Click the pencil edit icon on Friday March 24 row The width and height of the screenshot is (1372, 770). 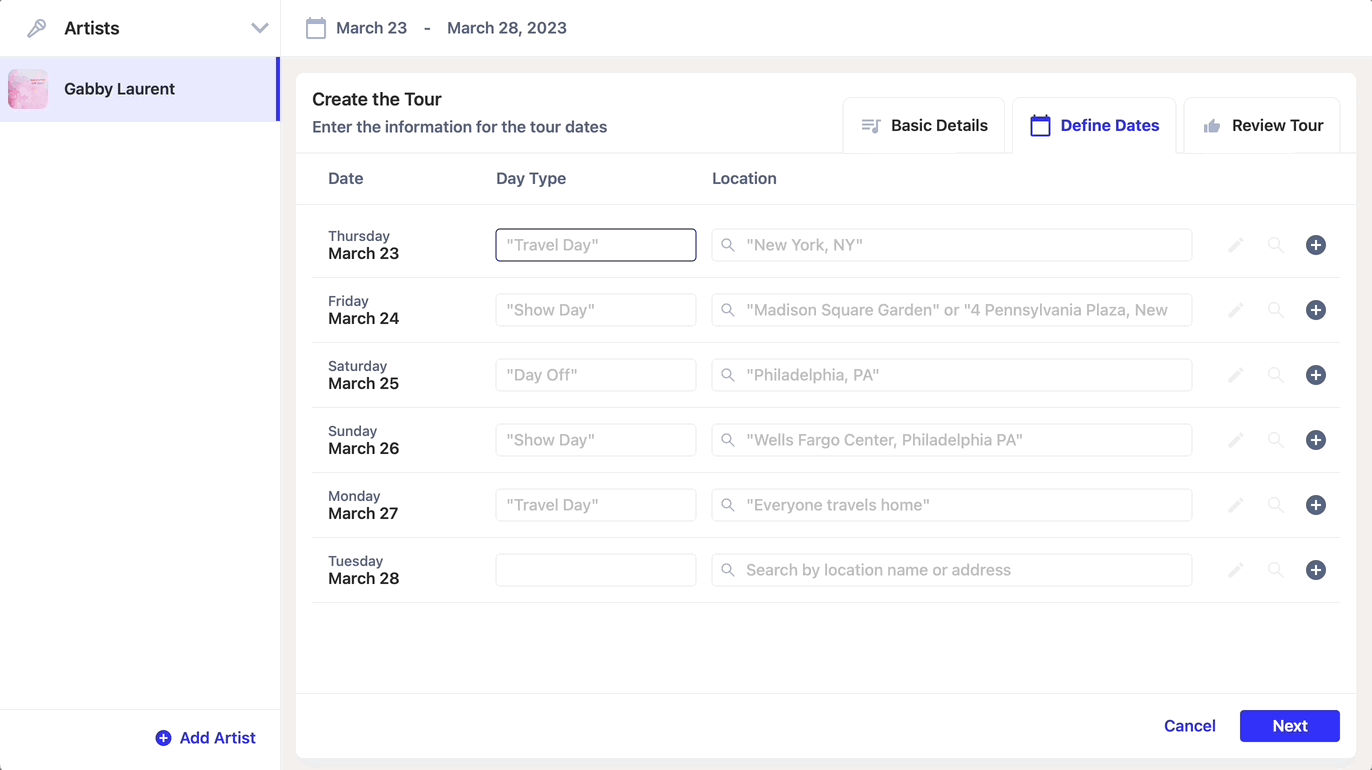click(x=1236, y=309)
